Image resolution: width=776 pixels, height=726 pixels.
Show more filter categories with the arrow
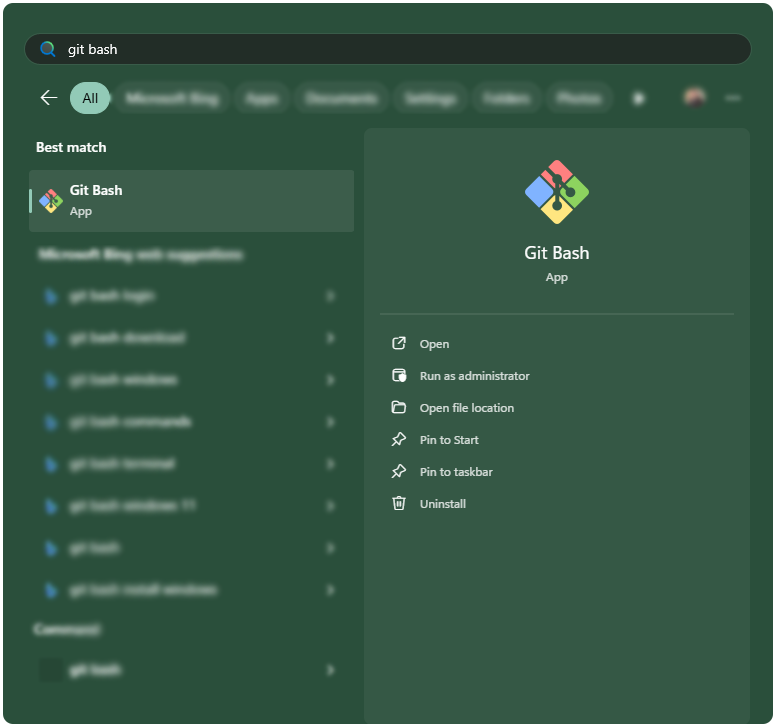(x=639, y=98)
